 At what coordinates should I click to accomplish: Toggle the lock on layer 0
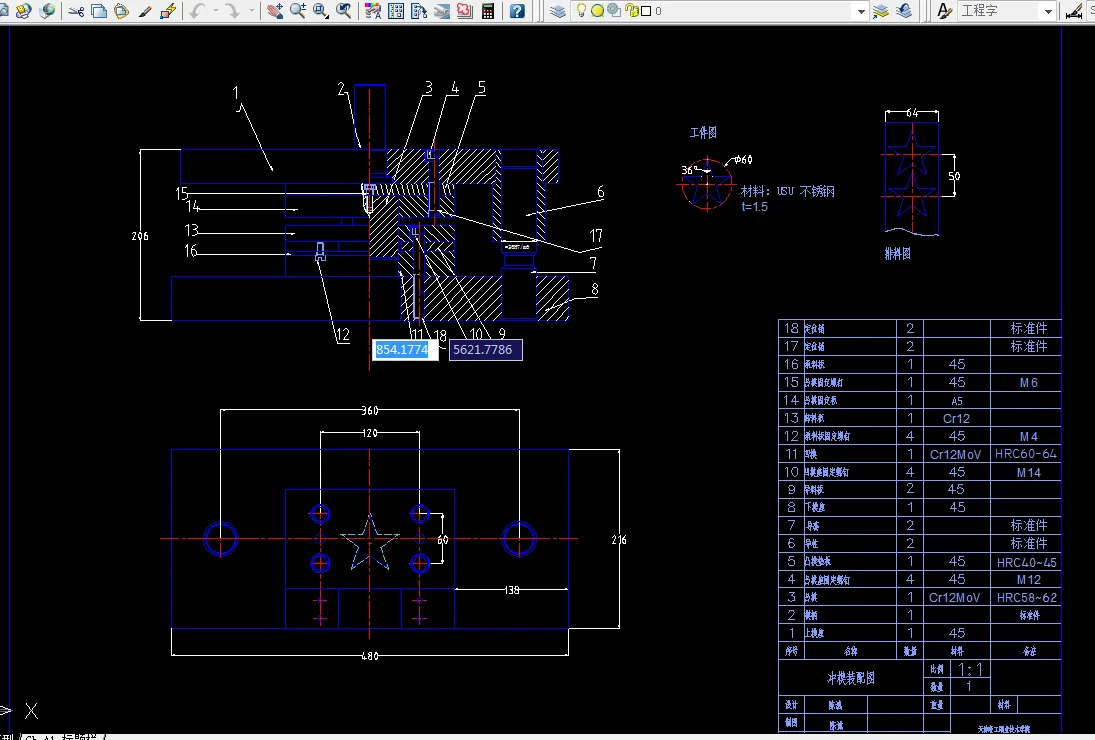coord(631,12)
